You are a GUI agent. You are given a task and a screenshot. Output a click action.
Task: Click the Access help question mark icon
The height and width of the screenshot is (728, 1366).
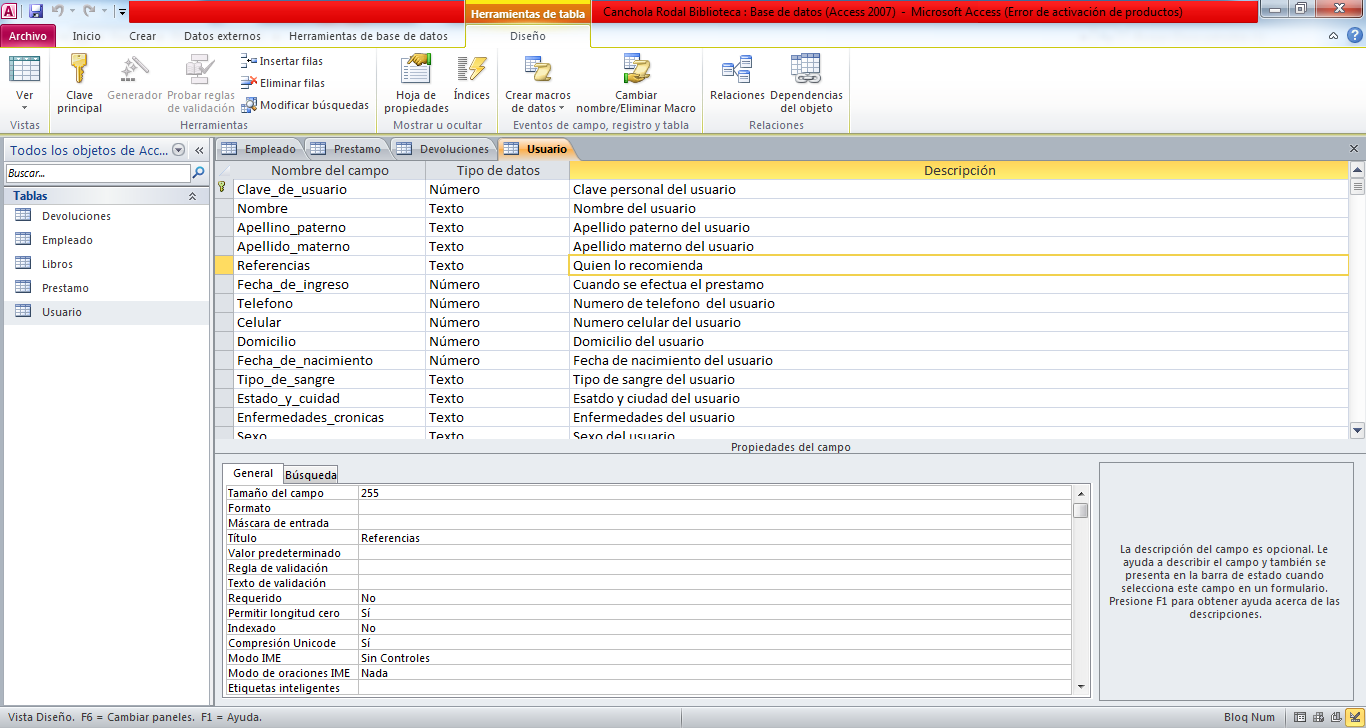1354,36
